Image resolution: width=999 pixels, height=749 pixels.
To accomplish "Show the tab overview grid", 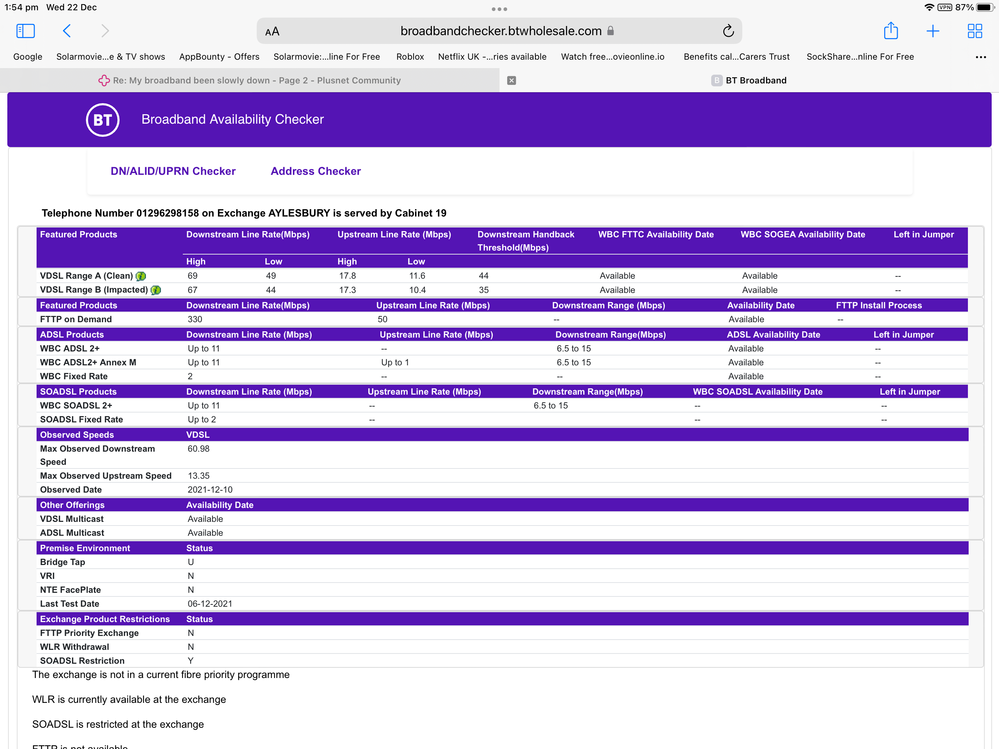I will (x=974, y=31).
